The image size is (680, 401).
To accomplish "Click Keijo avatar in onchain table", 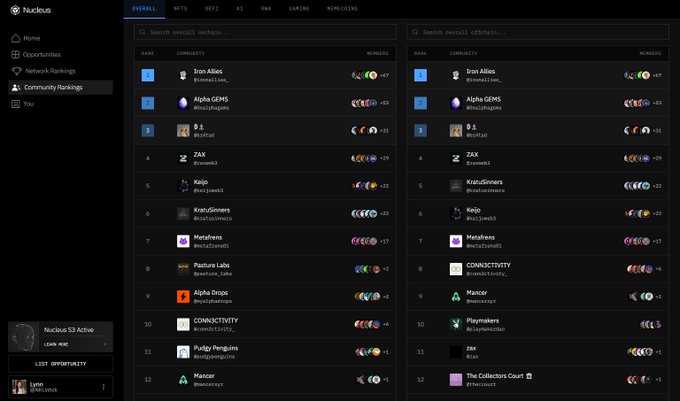I will 183,186.
